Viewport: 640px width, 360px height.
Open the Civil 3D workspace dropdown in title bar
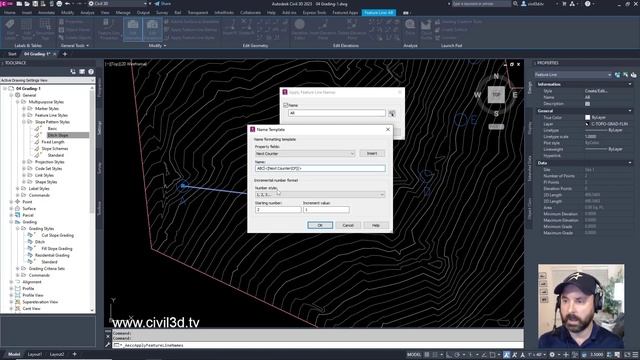(118, 4)
